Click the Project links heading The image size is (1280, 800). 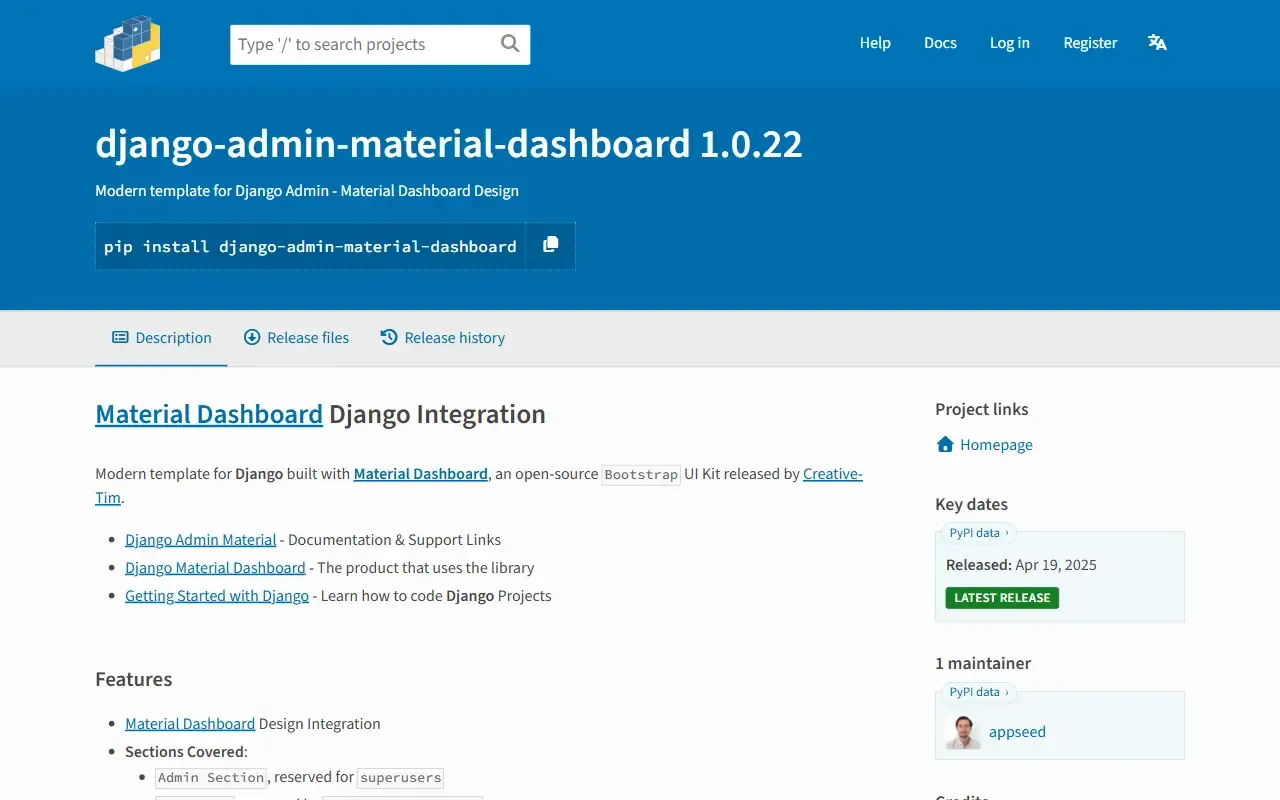tap(982, 409)
